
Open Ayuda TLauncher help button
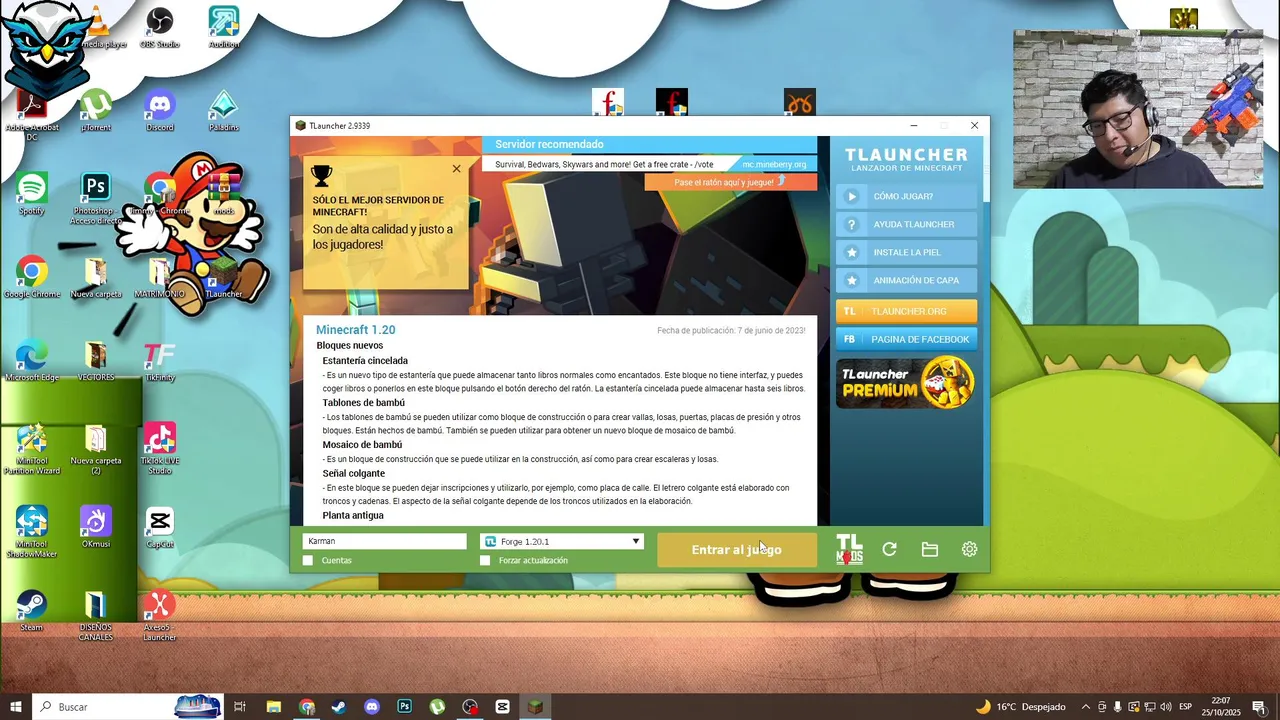[906, 224]
